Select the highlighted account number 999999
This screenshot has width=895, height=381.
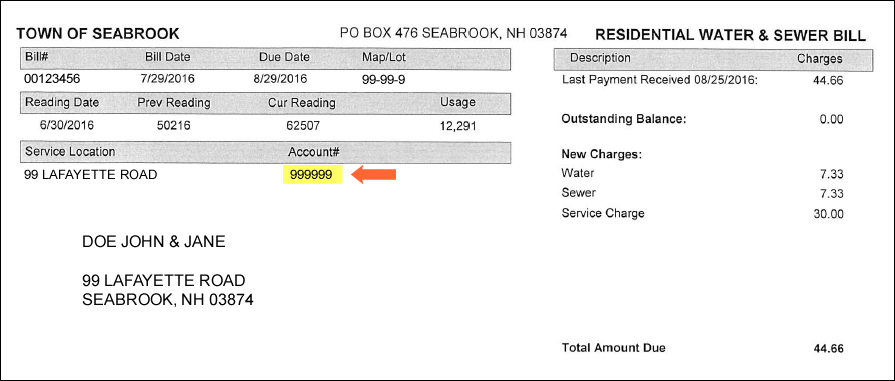[312, 175]
